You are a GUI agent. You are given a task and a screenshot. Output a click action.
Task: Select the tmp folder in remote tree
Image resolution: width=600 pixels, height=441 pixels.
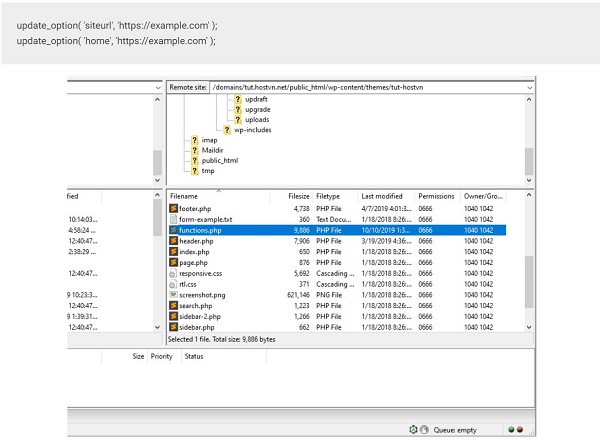click(x=208, y=171)
